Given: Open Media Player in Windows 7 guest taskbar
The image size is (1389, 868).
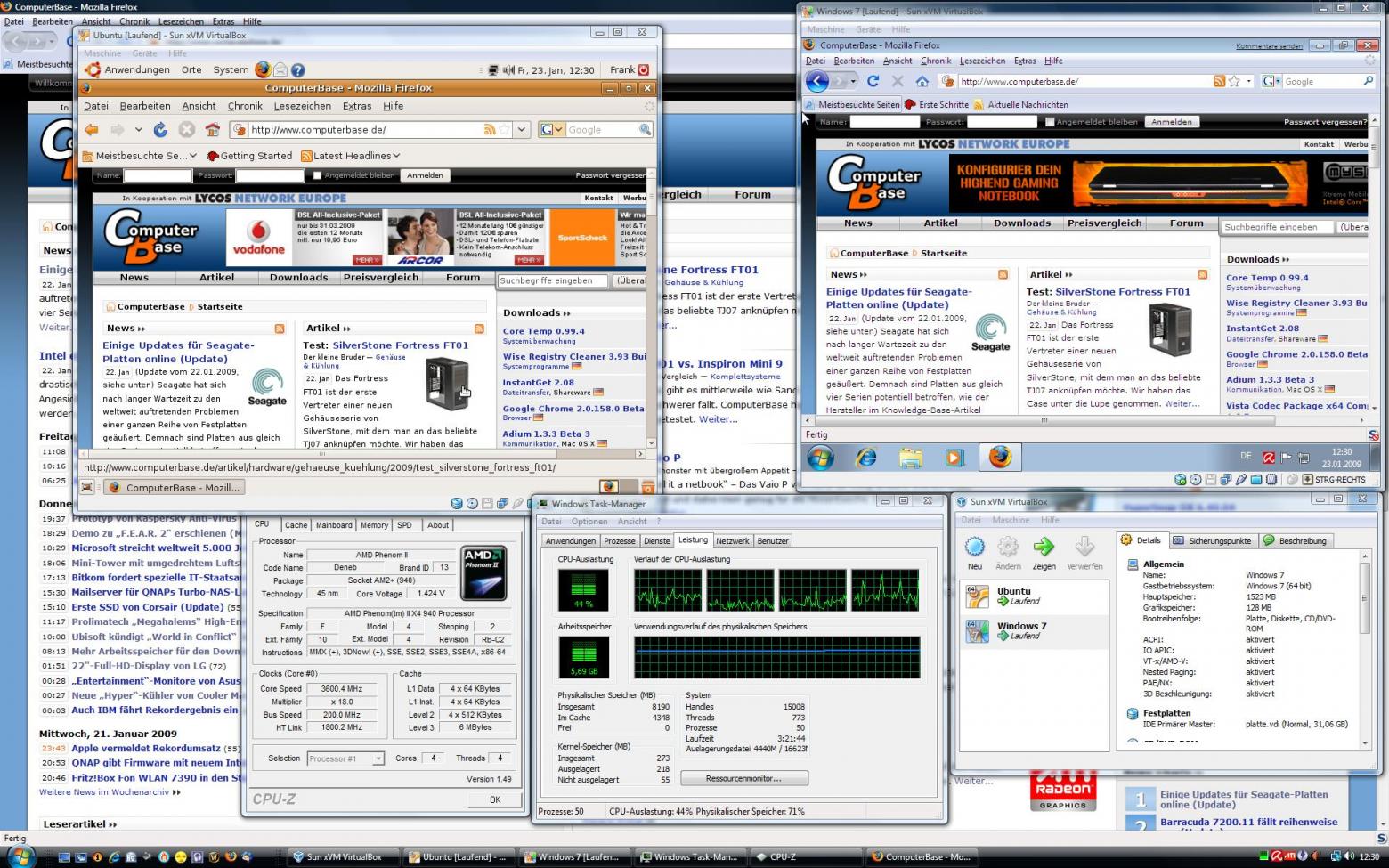Looking at the screenshot, I should (954, 458).
